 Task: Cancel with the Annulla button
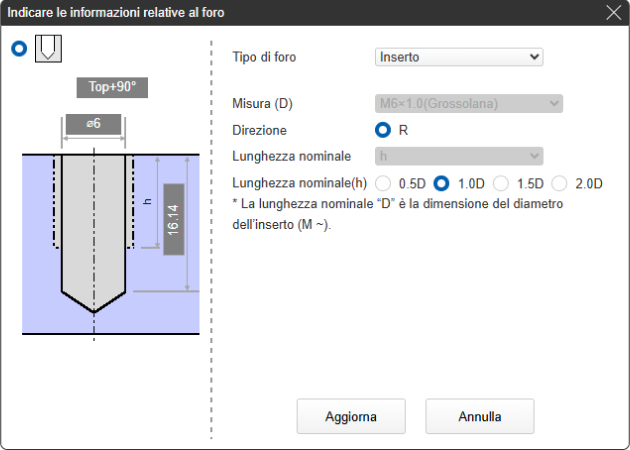[479, 415]
